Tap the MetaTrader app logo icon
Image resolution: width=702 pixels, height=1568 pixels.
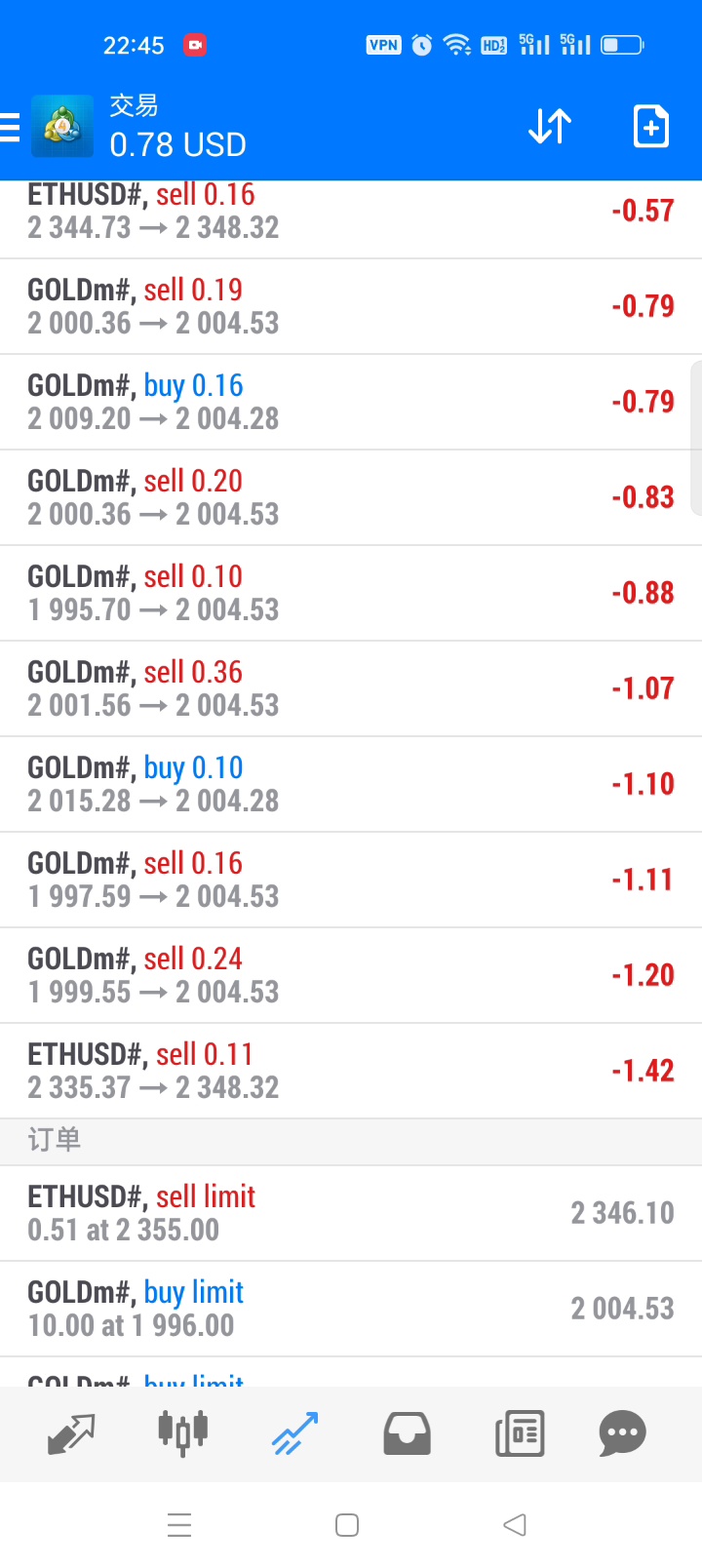pyautogui.click(x=62, y=126)
